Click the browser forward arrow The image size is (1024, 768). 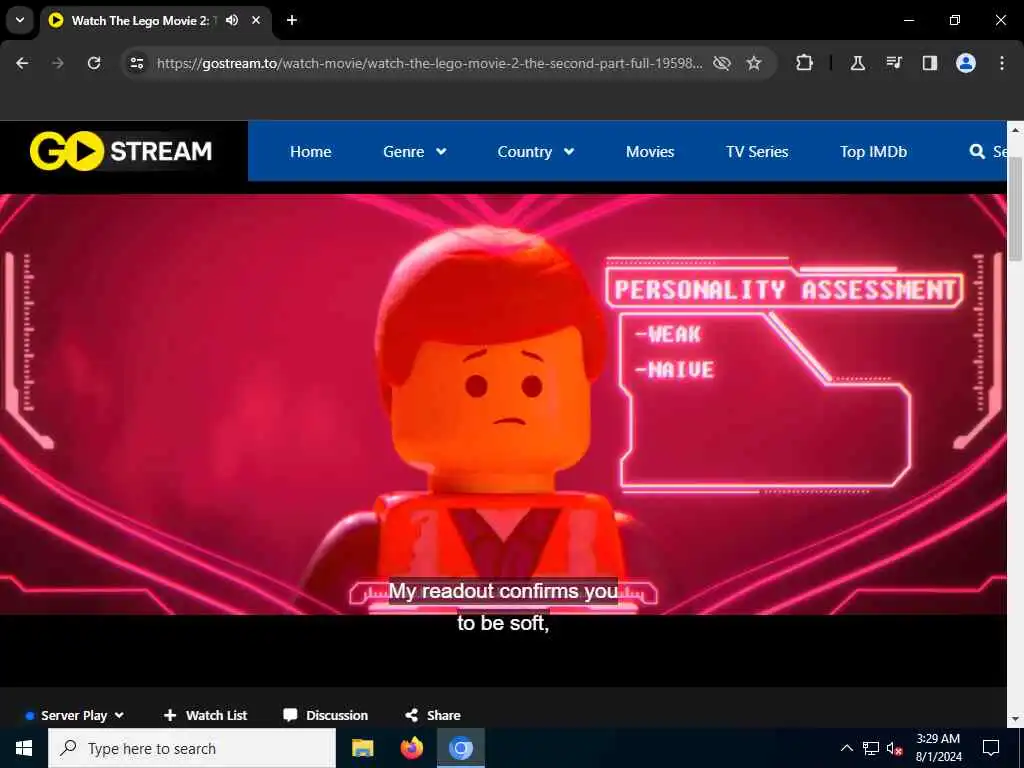point(58,63)
